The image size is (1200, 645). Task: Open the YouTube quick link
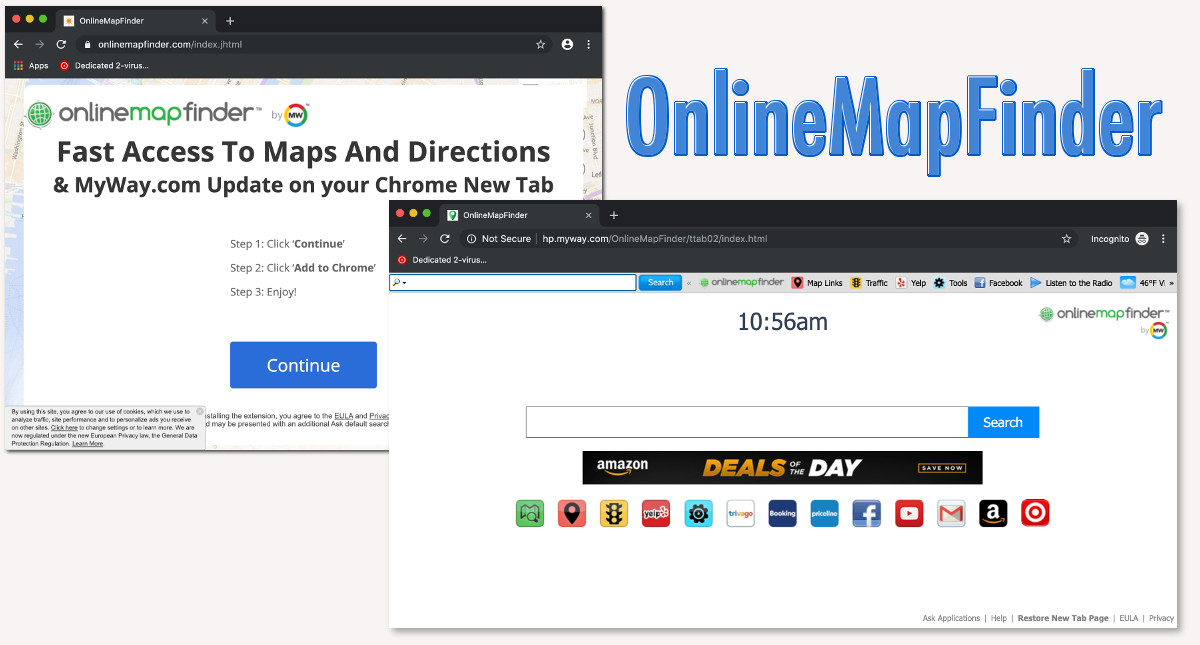(909, 513)
